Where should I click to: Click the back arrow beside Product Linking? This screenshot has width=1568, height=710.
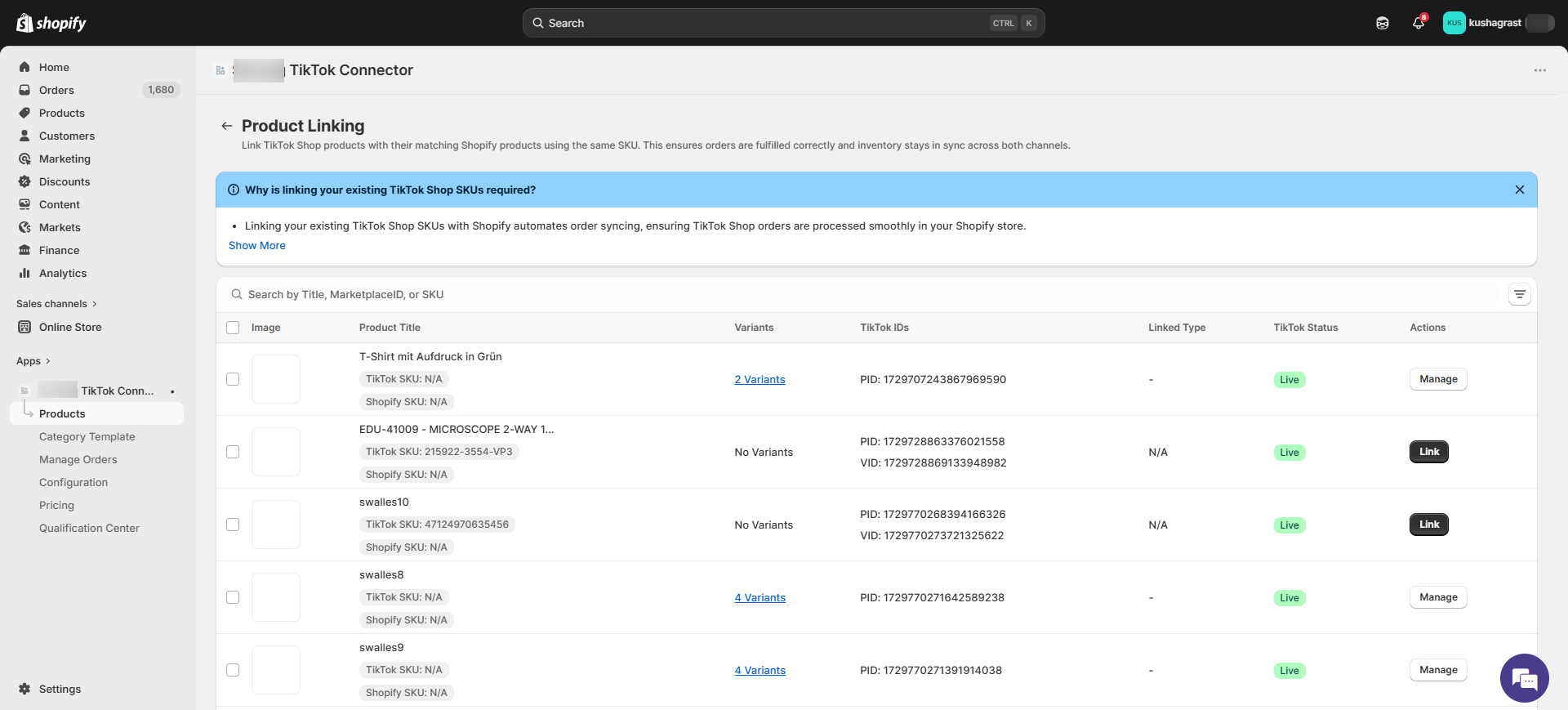(x=226, y=126)
